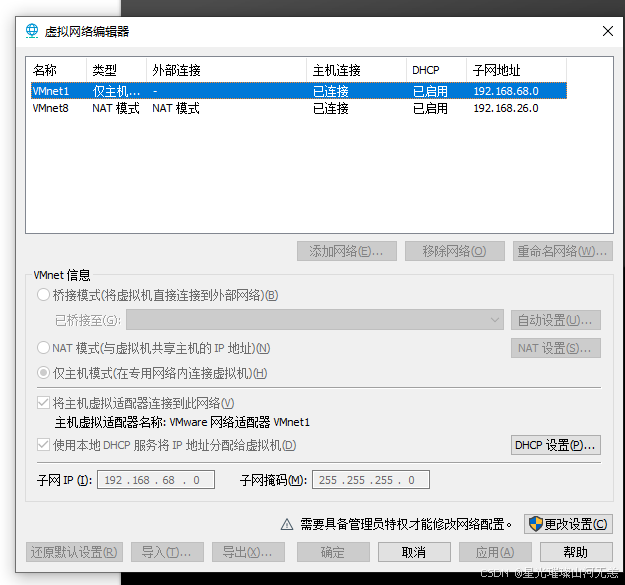Click the Virtual Network Editor globe icon
625x585 pixels.
pos(32,31)
